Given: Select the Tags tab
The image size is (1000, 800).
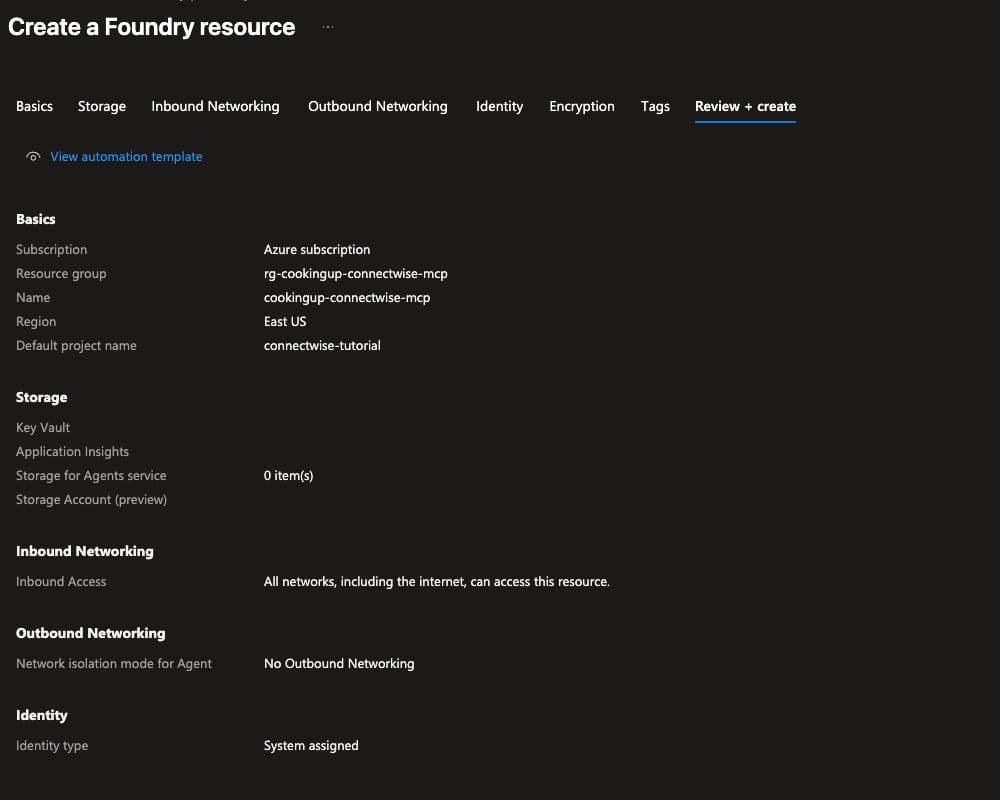Looking at the screenshot, I should [655, 107].
